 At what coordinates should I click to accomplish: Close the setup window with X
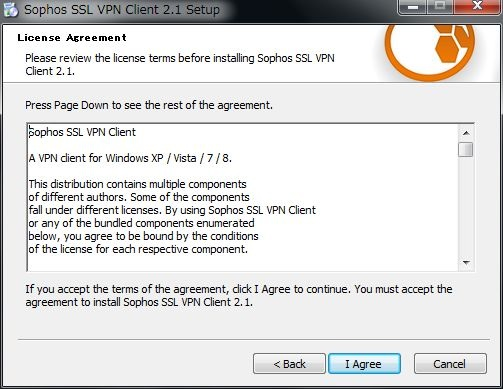coord(477,7)
